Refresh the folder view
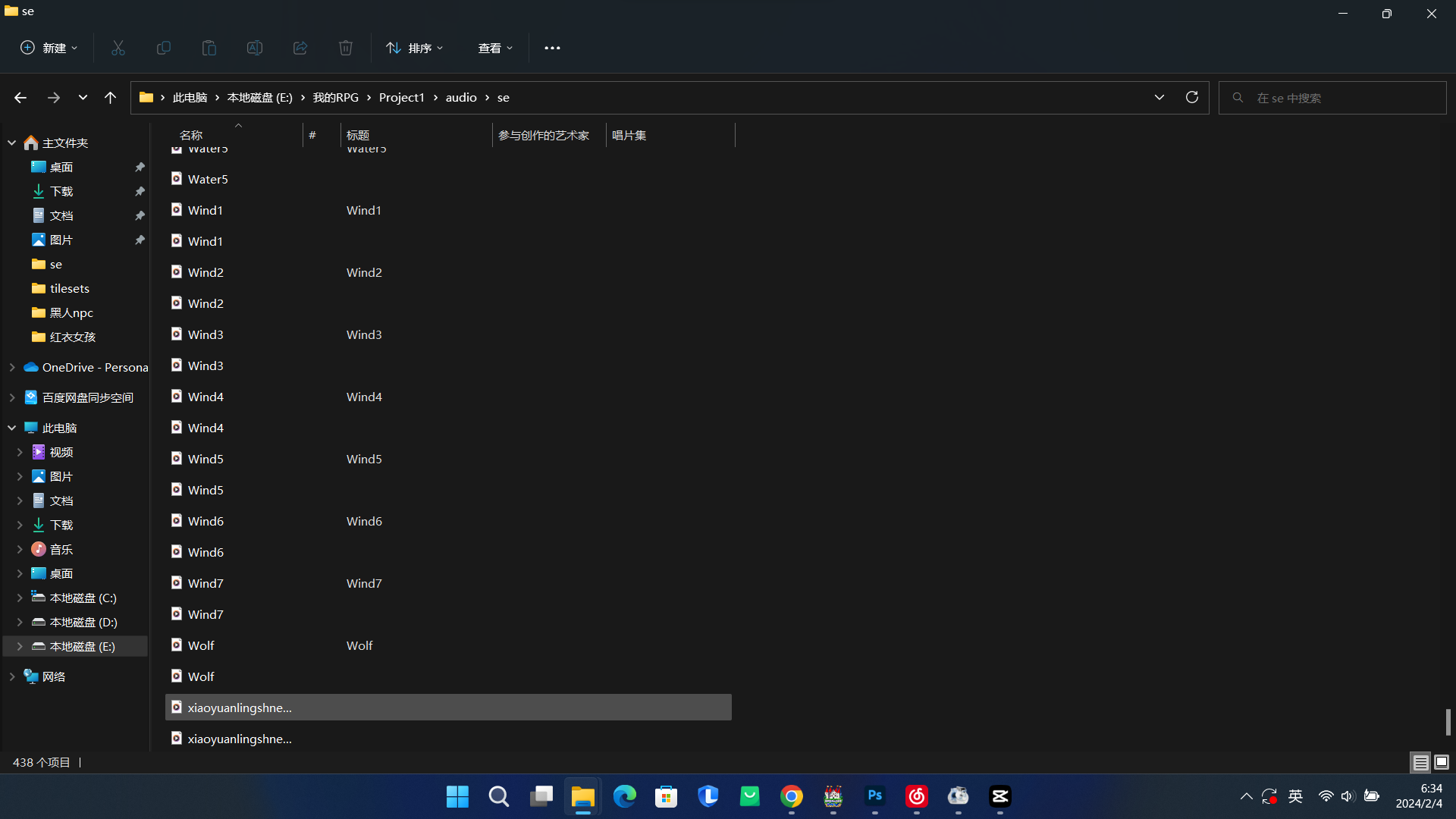The height and width of the screenshot is (819, 1456). click(1192, 97)
